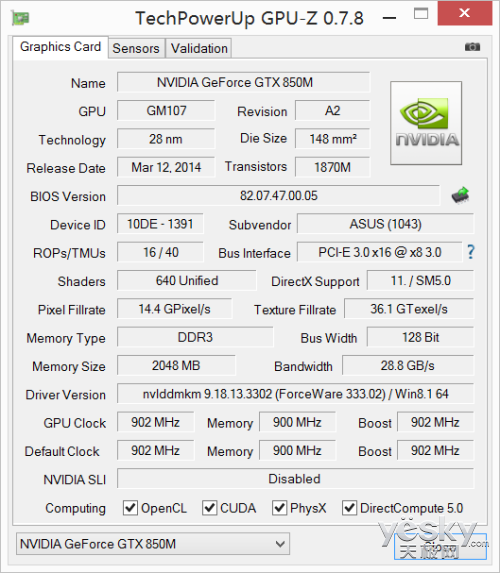Click the Default Clock row Boost 902 MHz field
The image size is (500, 573).
[435, 451]
